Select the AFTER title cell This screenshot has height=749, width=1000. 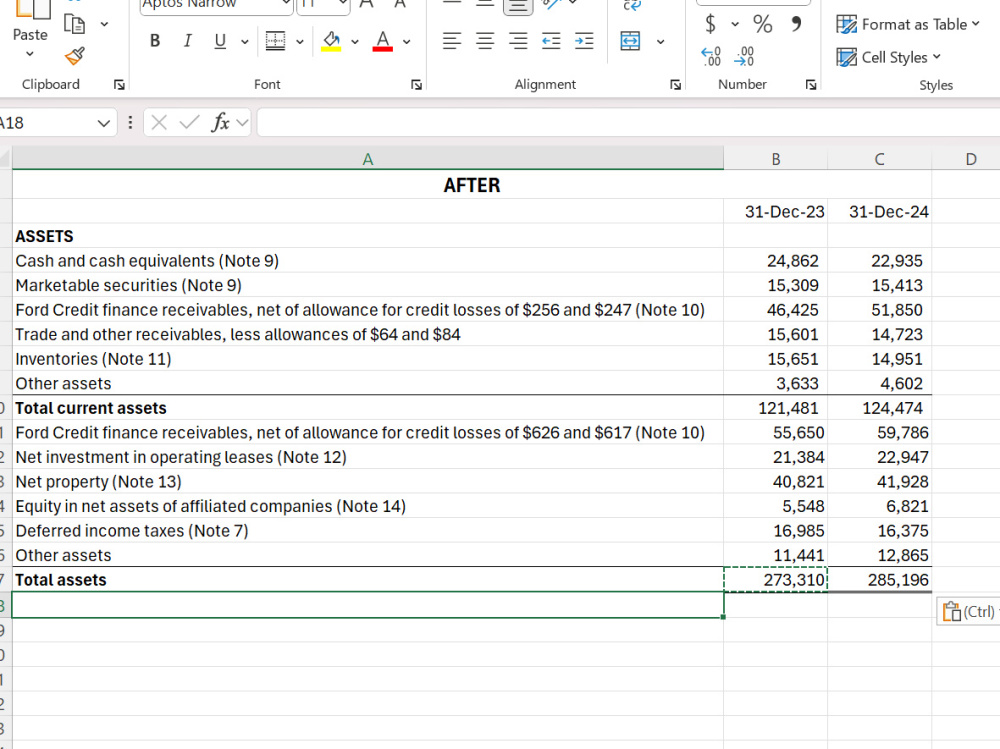pos(472,185)
